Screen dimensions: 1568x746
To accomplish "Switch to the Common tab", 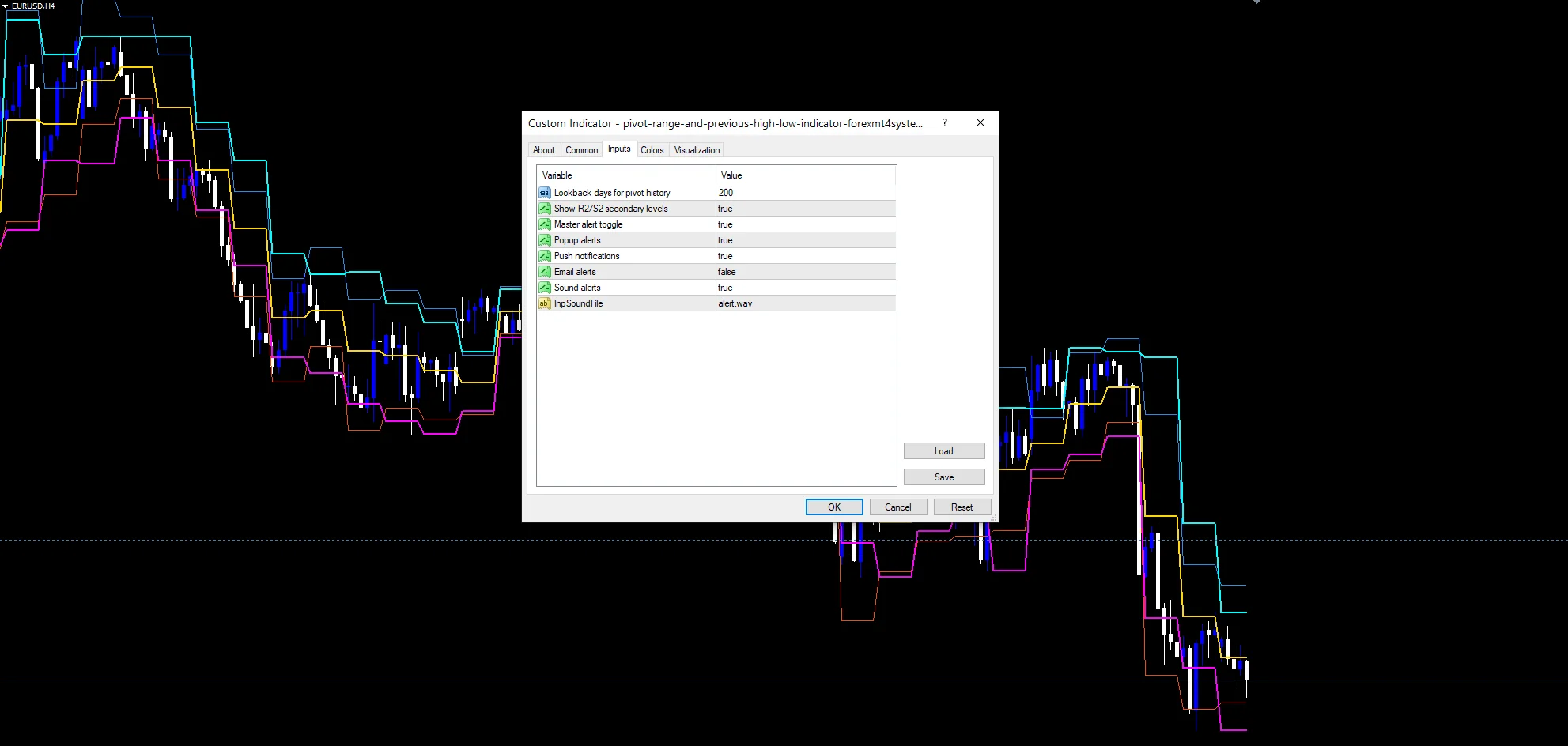I will tap(581, 150).
